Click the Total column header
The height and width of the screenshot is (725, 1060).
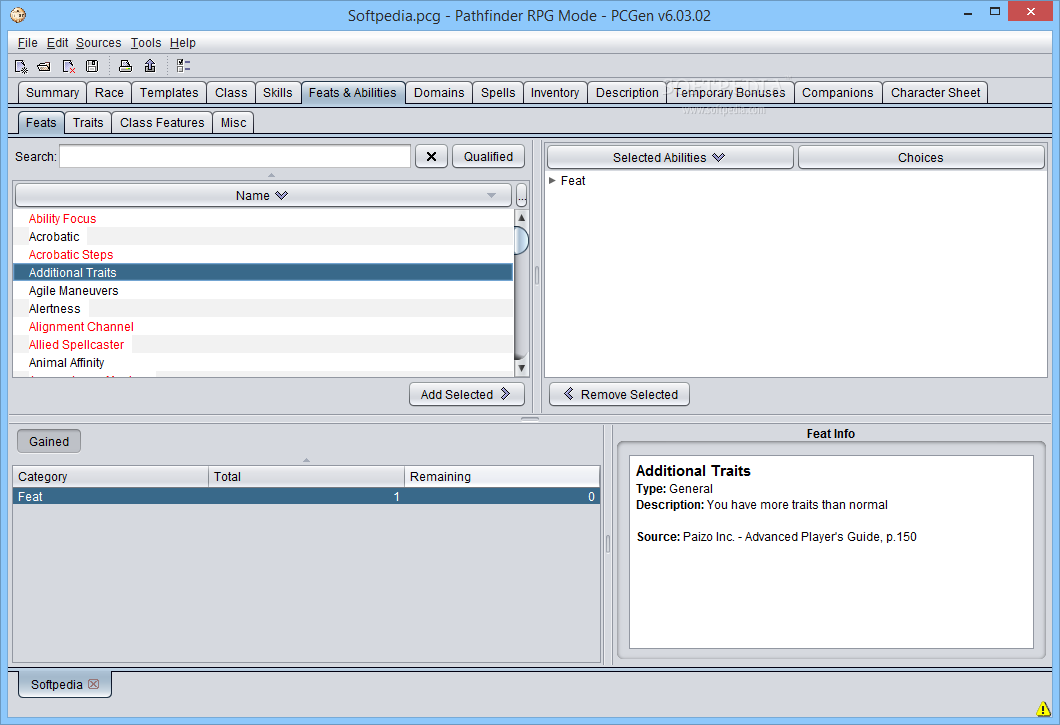(x=306, y=476)
